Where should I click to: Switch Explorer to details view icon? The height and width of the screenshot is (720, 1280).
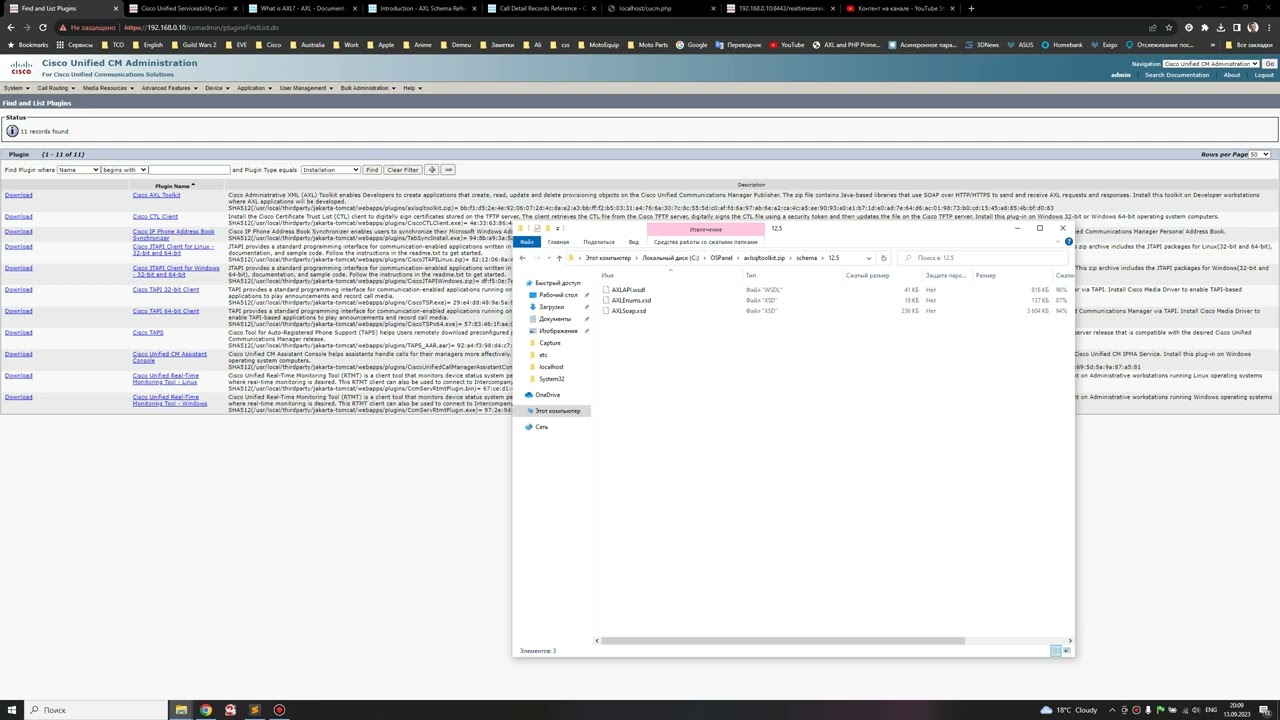(x=1056, y=651)
